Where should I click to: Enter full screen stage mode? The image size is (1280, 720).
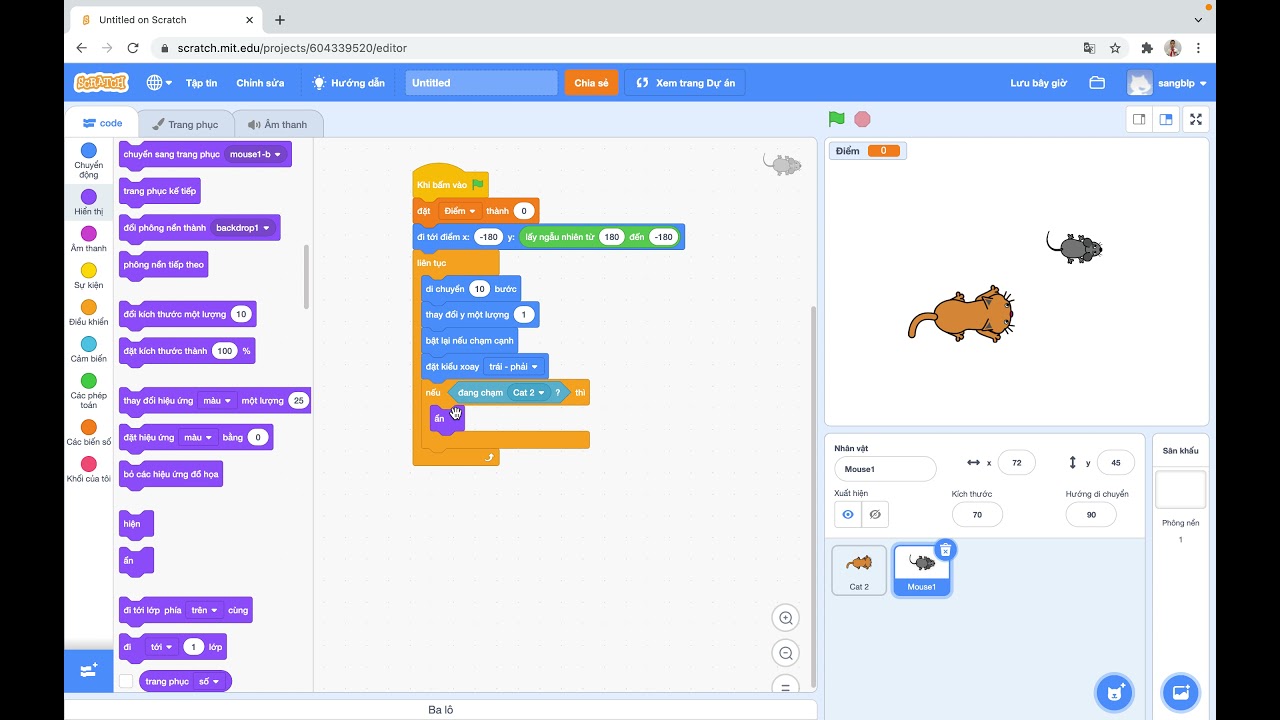click(x=1196, y=119)
